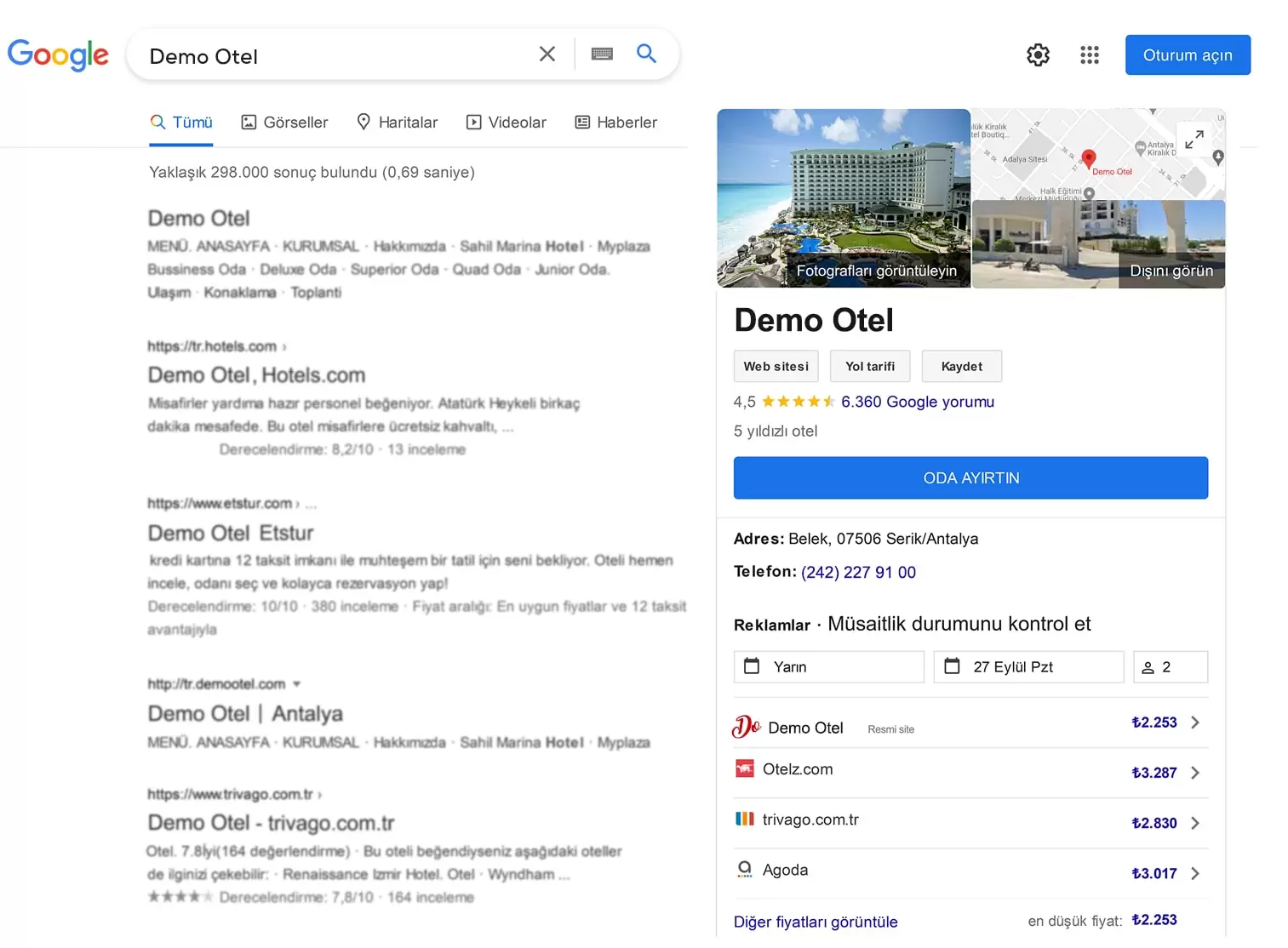Open the Google apps grid

pos(1090,55)
